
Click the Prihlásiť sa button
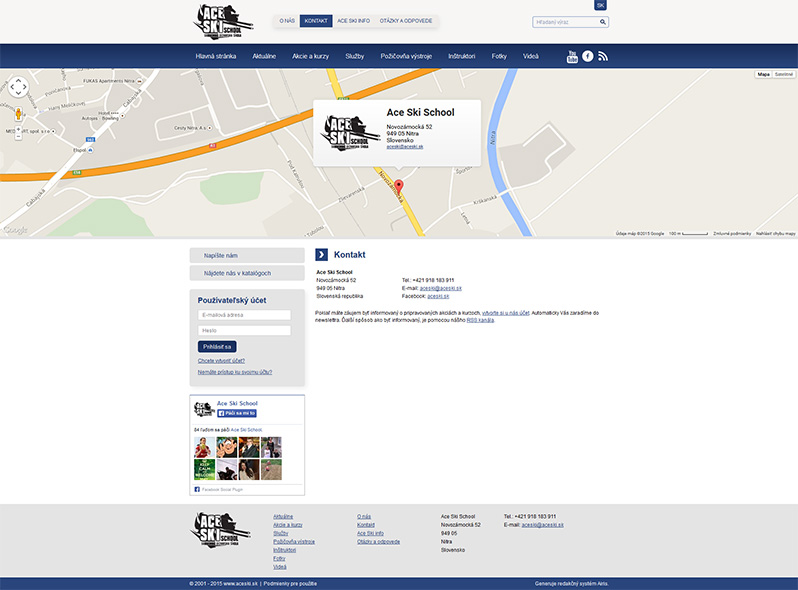coord(217,347)
